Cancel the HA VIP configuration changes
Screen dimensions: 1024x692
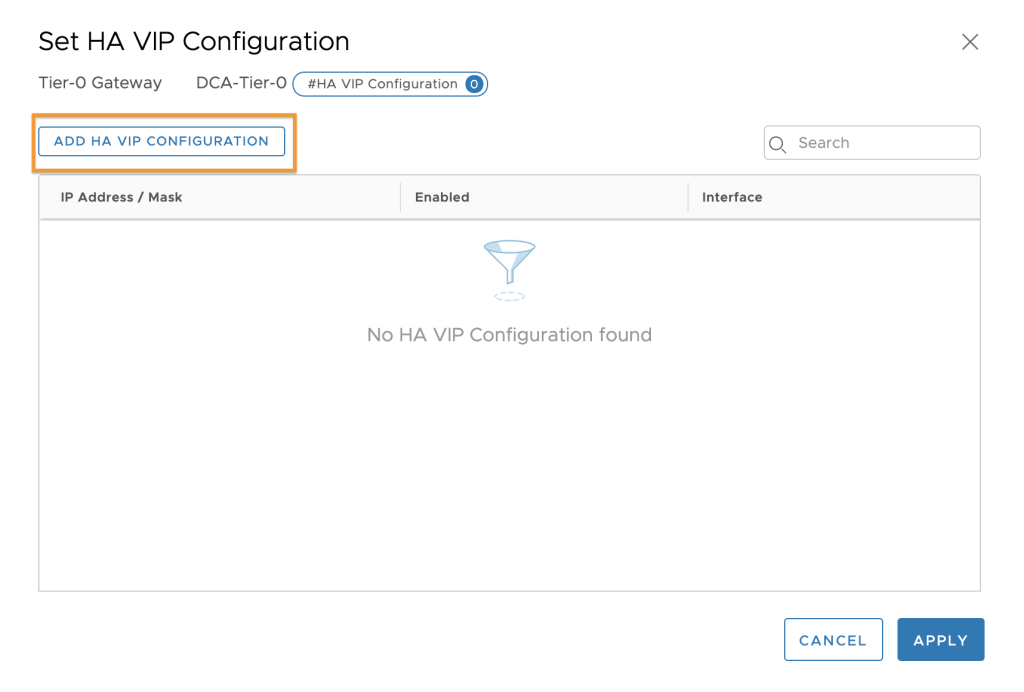833,639
